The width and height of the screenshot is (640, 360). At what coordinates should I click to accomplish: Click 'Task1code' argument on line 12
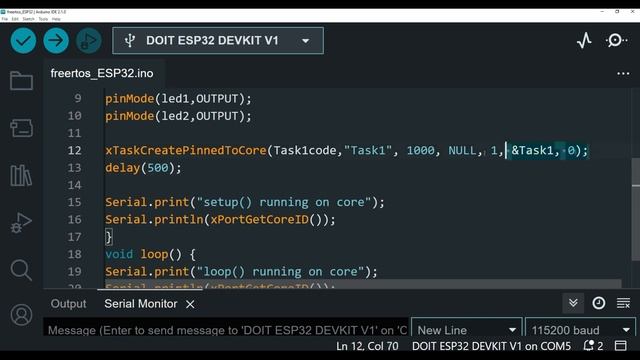tap(305, 150)
